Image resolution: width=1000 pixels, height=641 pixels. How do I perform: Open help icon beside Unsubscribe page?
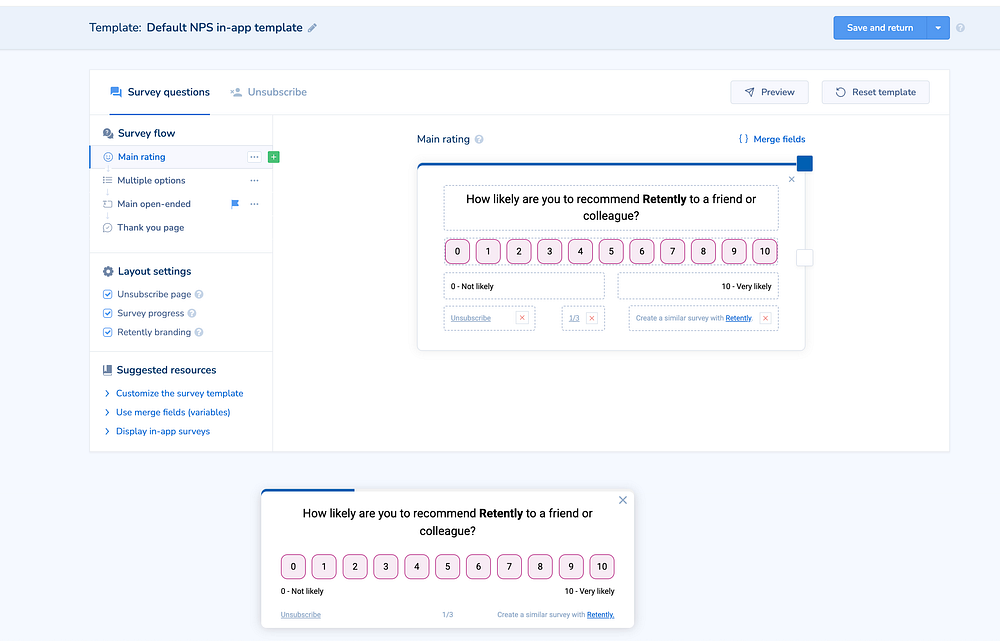click(199, 295)
